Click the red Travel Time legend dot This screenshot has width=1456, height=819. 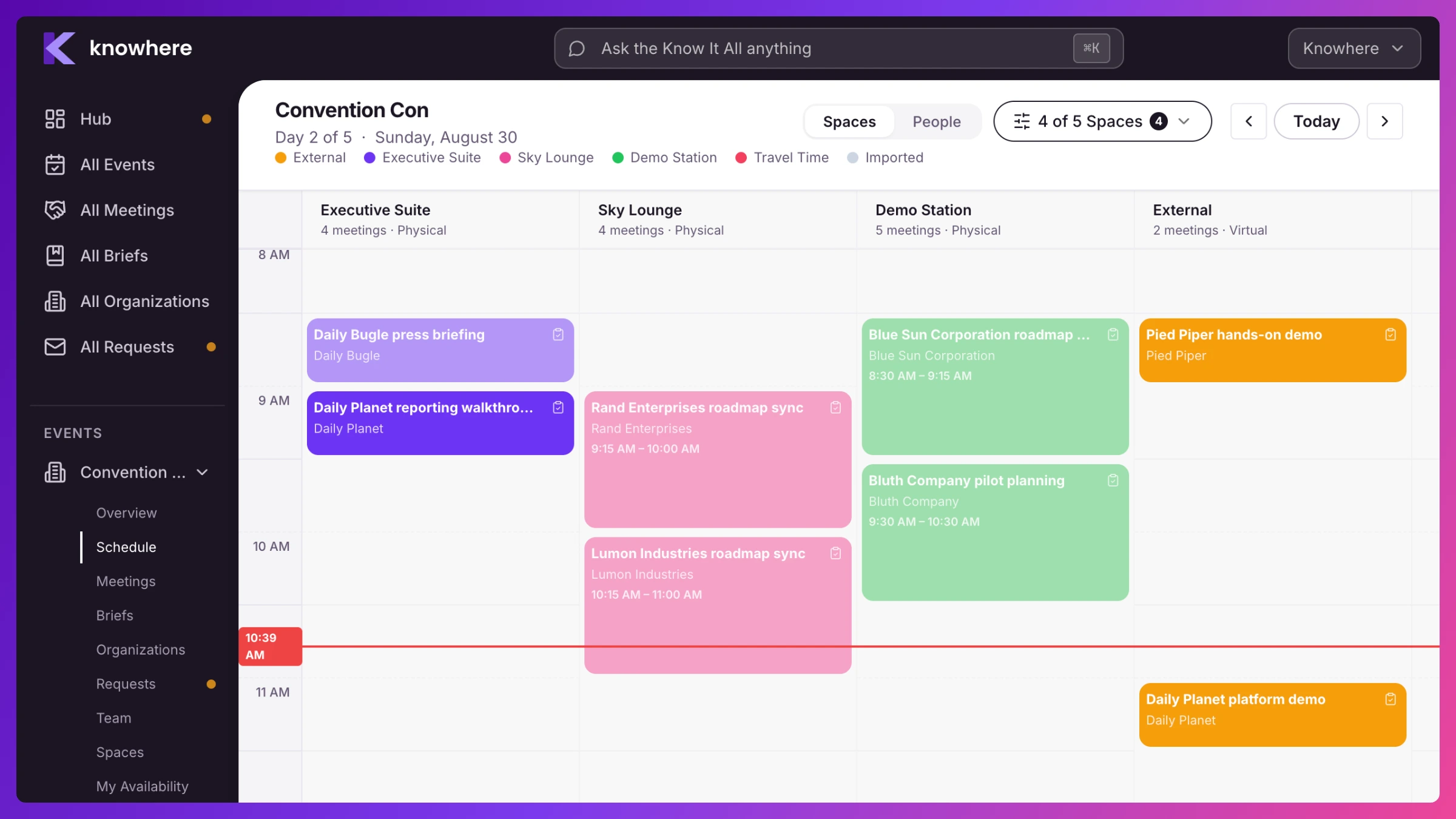[741, 158]
